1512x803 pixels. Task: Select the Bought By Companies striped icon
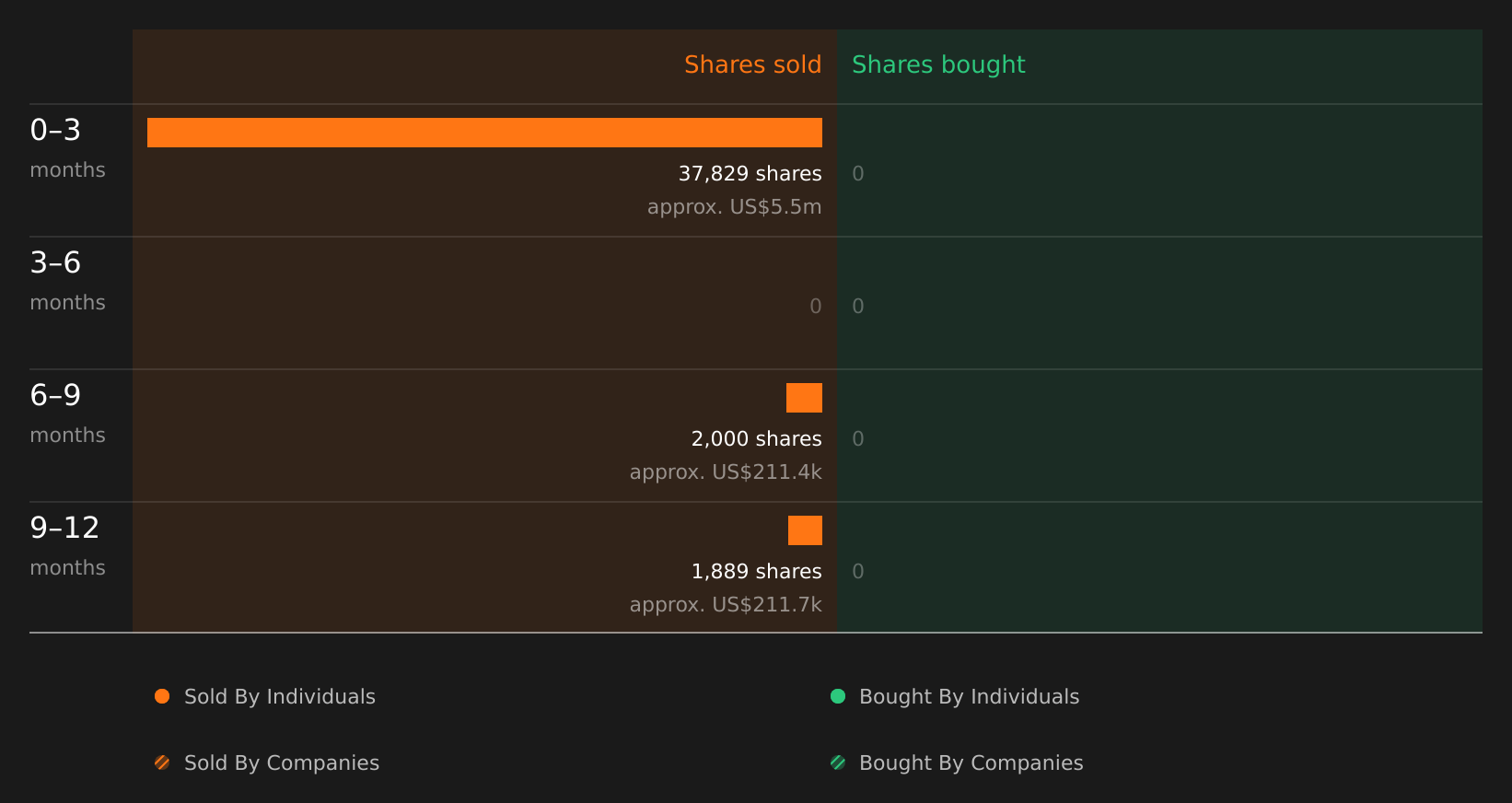click(x=838, y=762)
